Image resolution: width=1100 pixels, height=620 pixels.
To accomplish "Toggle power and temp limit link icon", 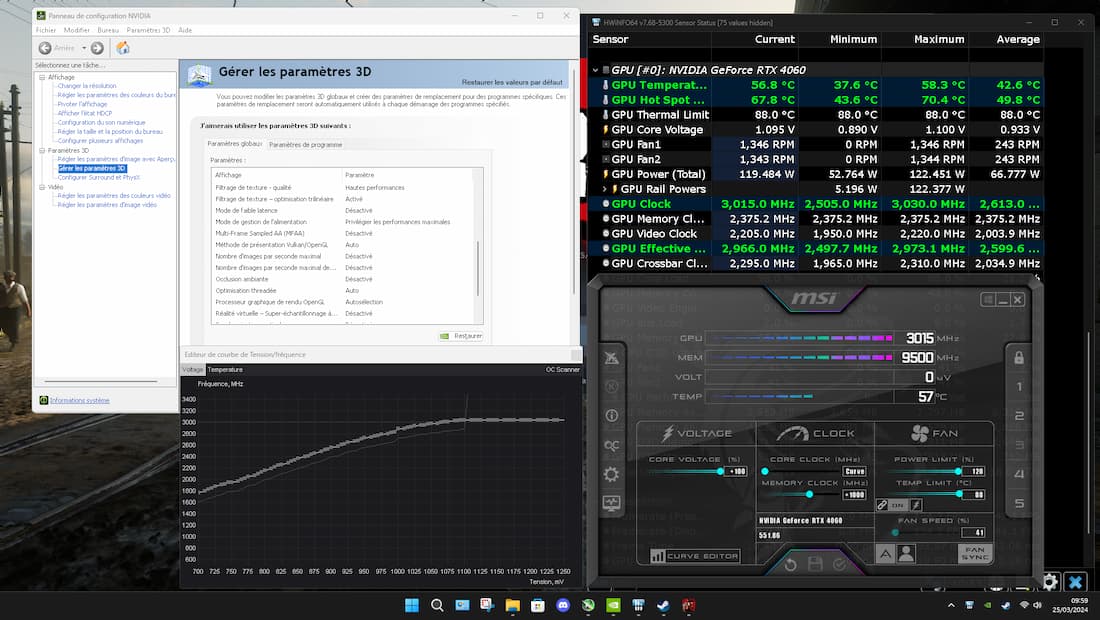I will [x=883, y=505].
